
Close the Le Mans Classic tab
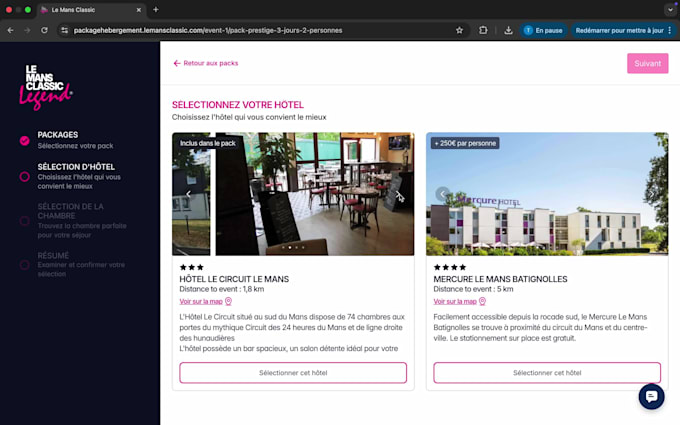139,10
